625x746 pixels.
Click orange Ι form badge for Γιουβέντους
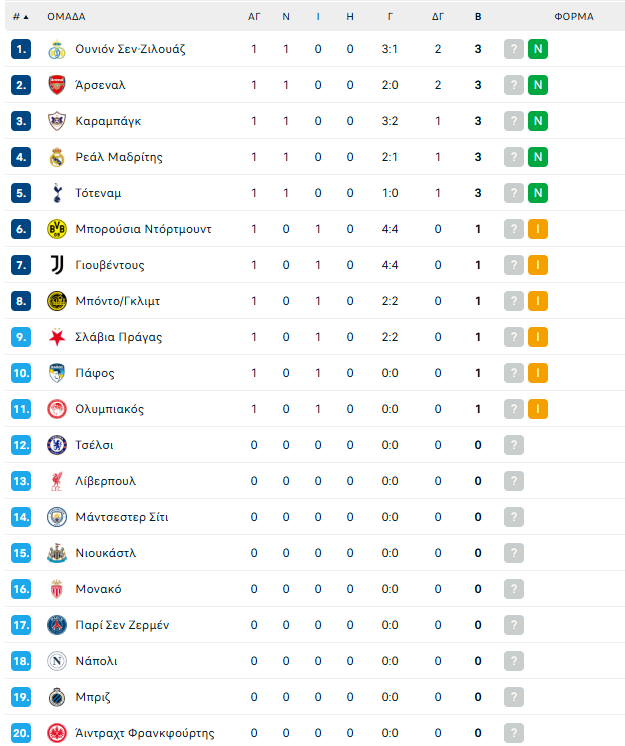tap(538, 265)
